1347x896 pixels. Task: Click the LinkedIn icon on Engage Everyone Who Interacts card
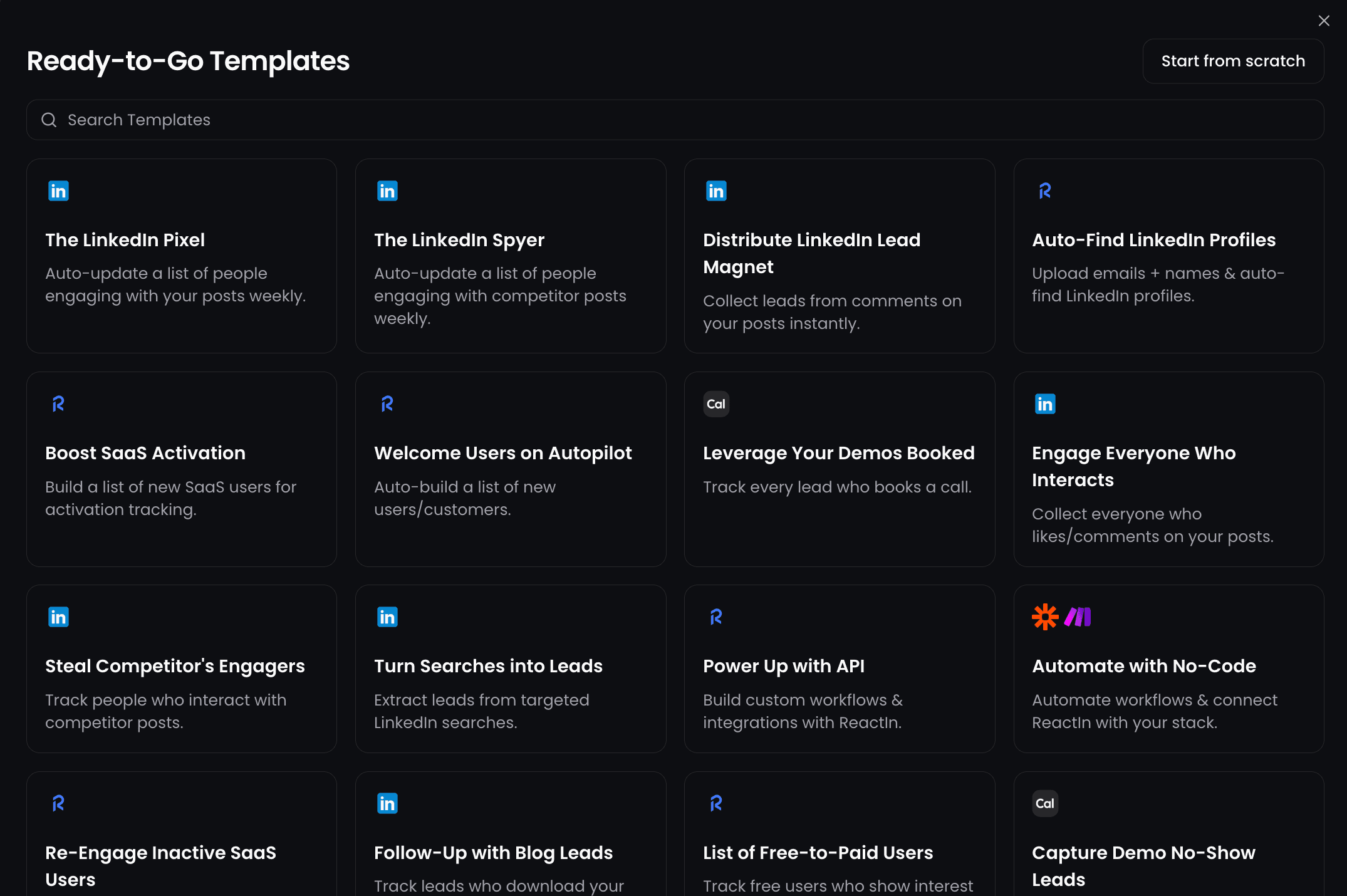[x=1045, y=404]
